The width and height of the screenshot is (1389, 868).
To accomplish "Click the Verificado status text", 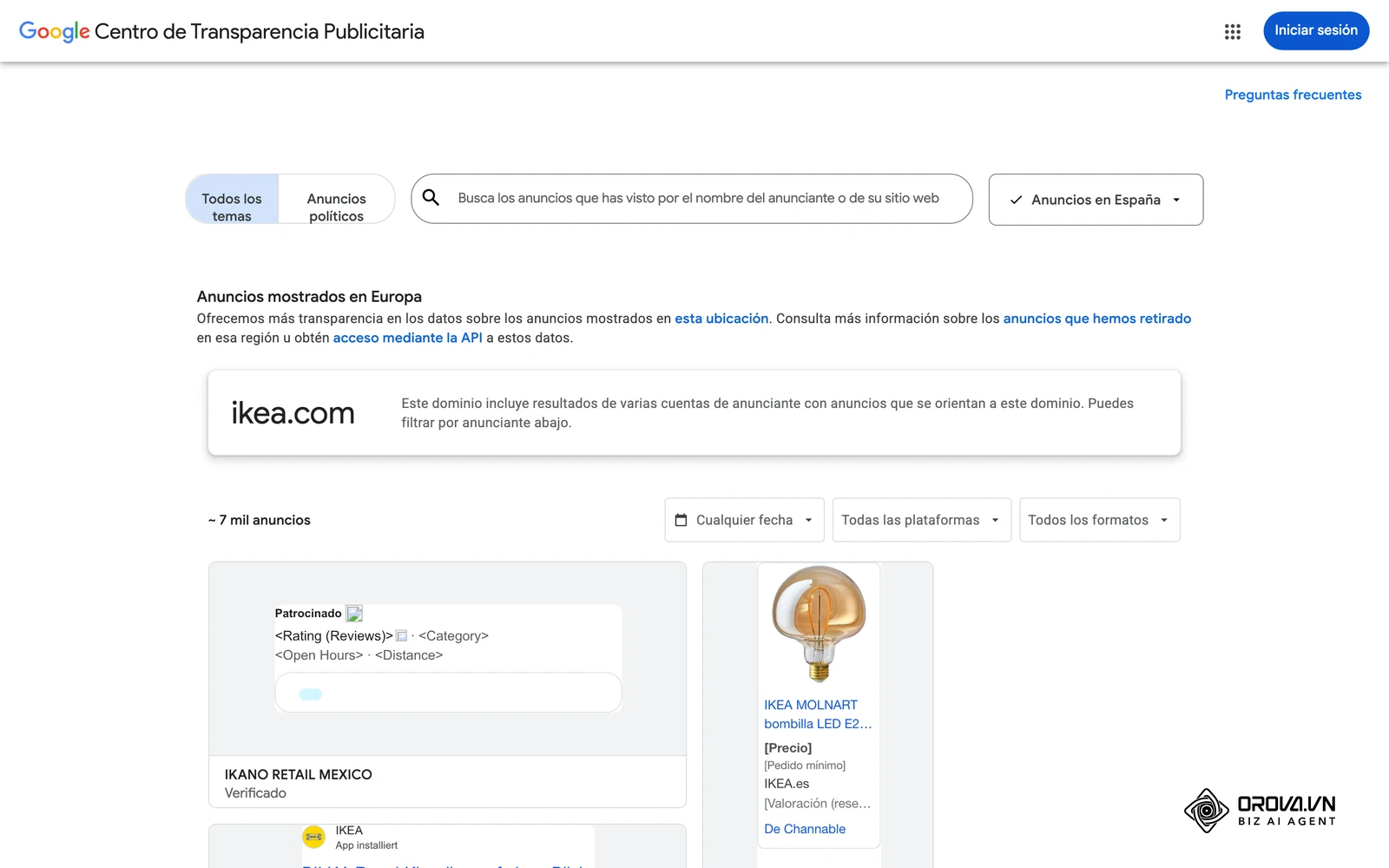I will pos(255,793).
